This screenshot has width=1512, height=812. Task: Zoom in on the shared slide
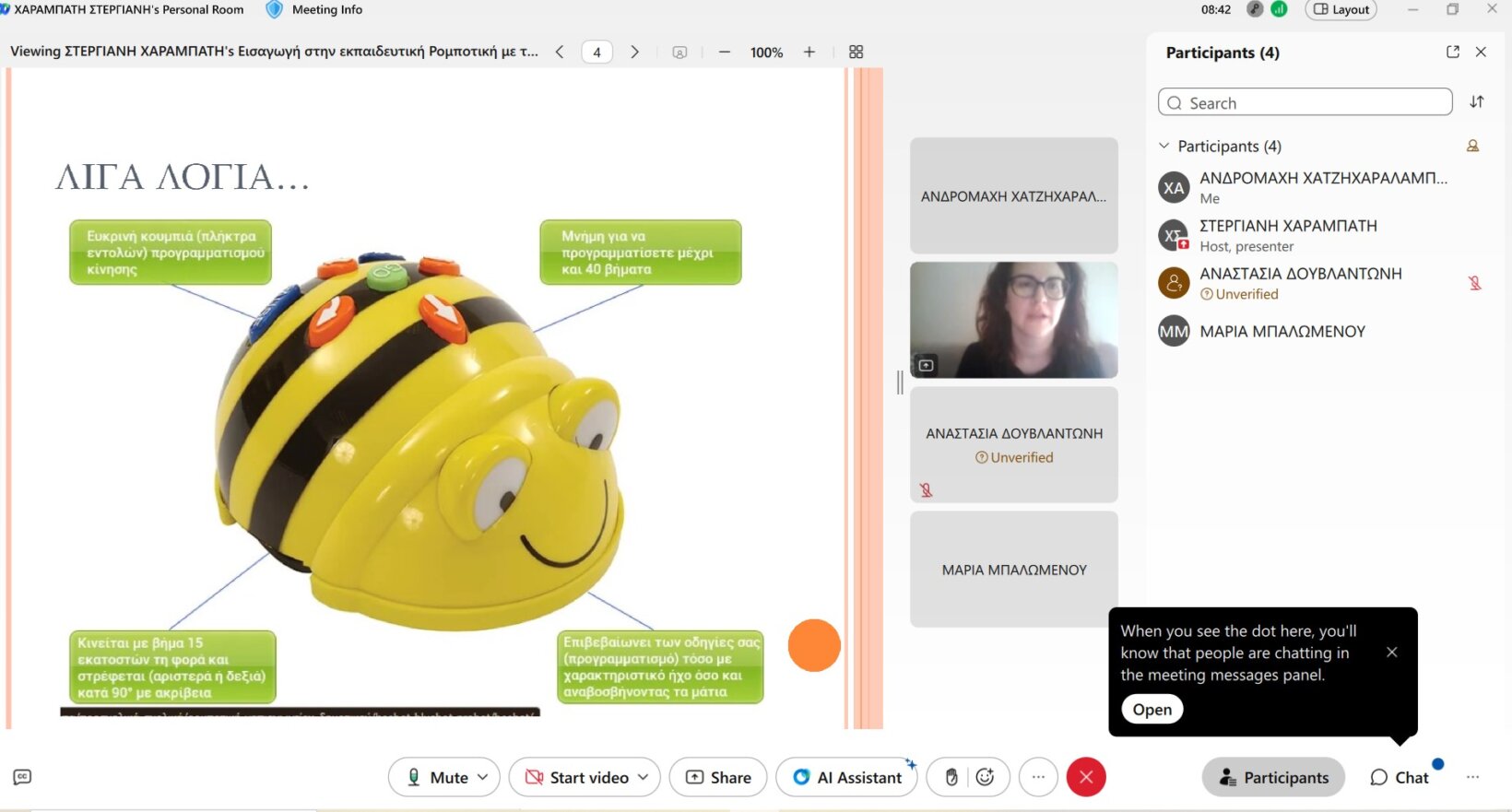pos(809,53)
